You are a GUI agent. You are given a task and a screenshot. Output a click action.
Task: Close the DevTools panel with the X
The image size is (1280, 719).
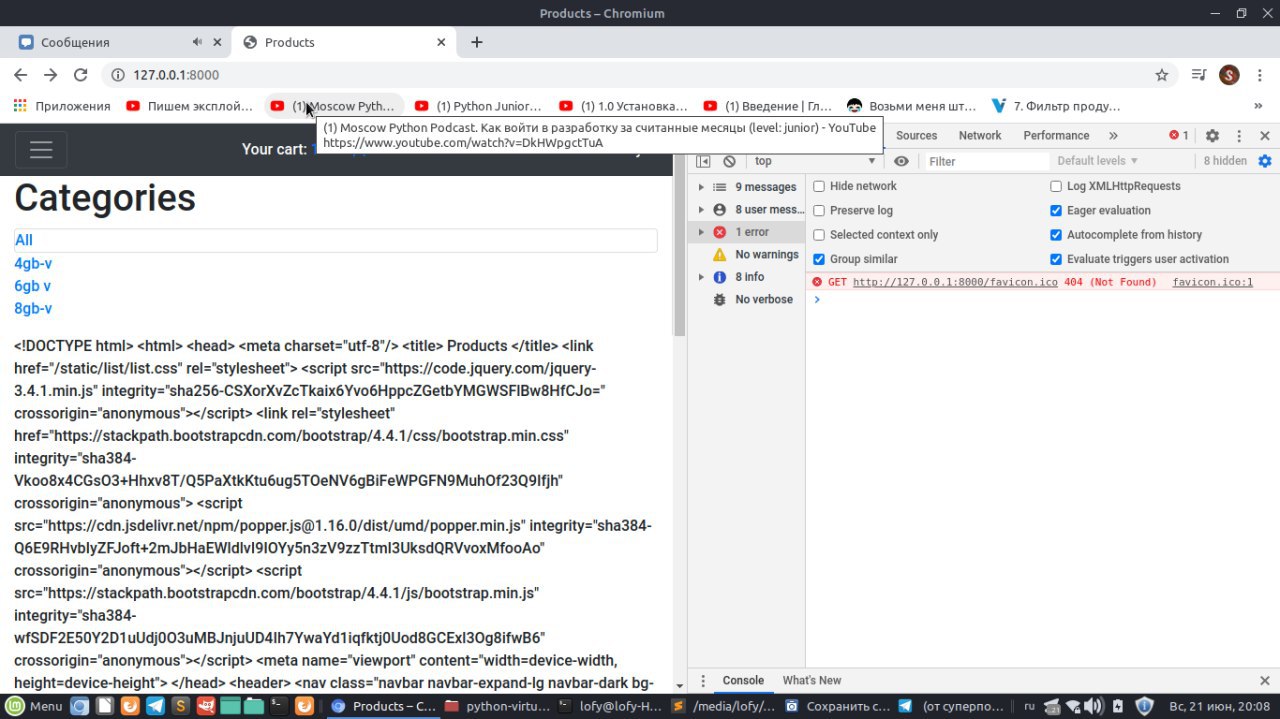1265,136
